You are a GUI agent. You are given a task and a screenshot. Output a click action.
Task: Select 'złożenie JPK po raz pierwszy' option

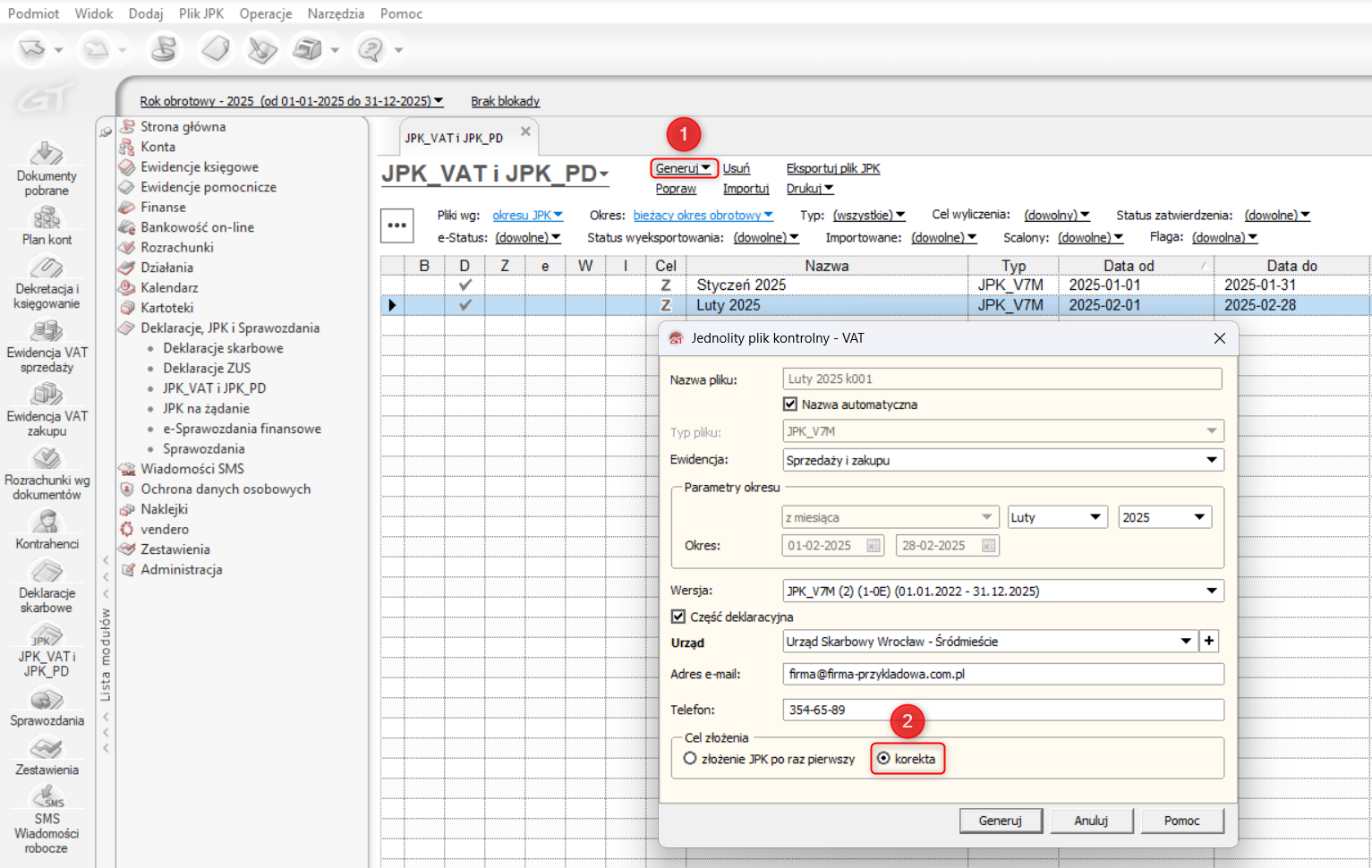pyautogui.click(x=690, y=759)
